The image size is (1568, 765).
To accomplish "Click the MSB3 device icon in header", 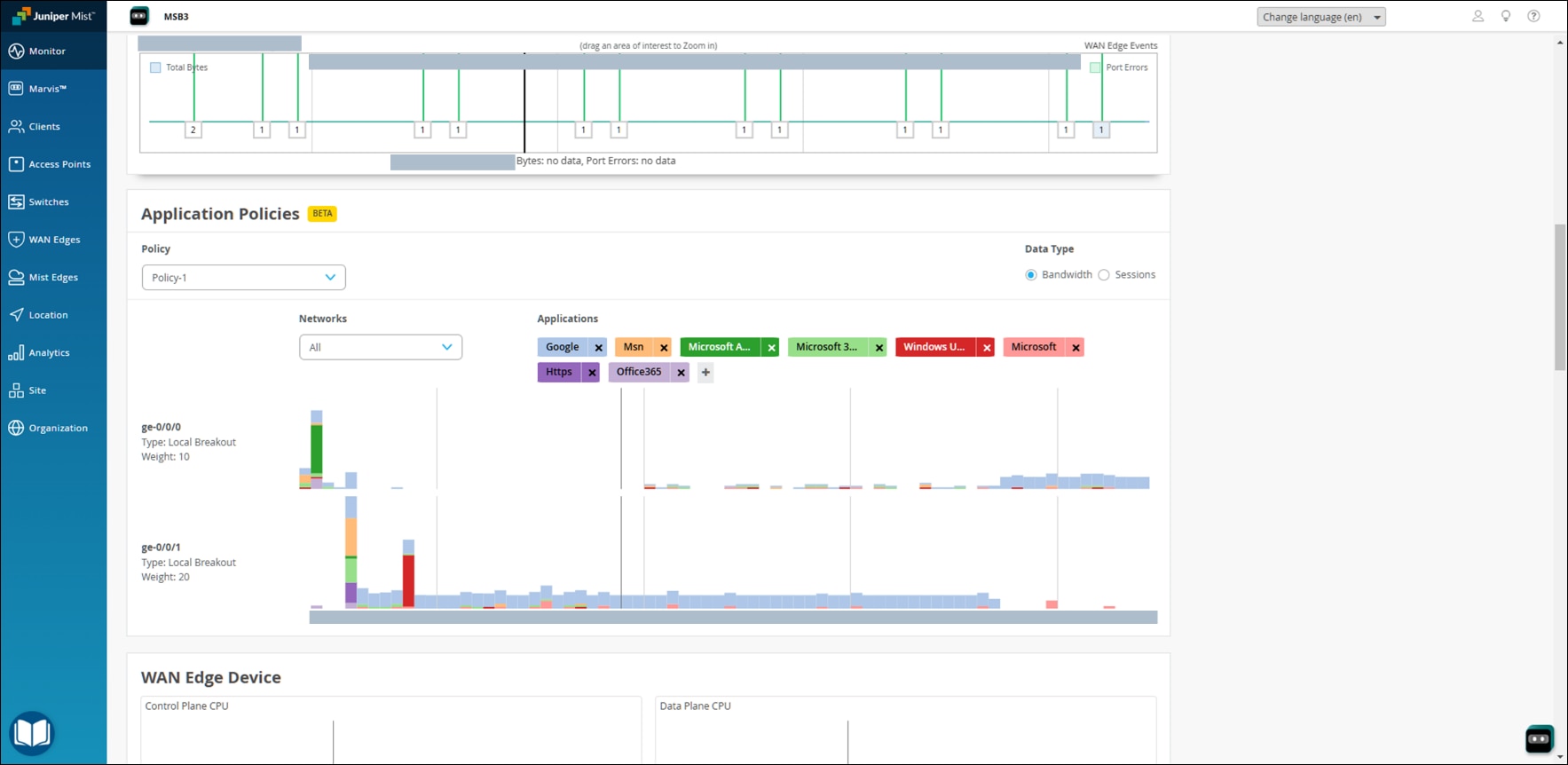I will point(139,16).
